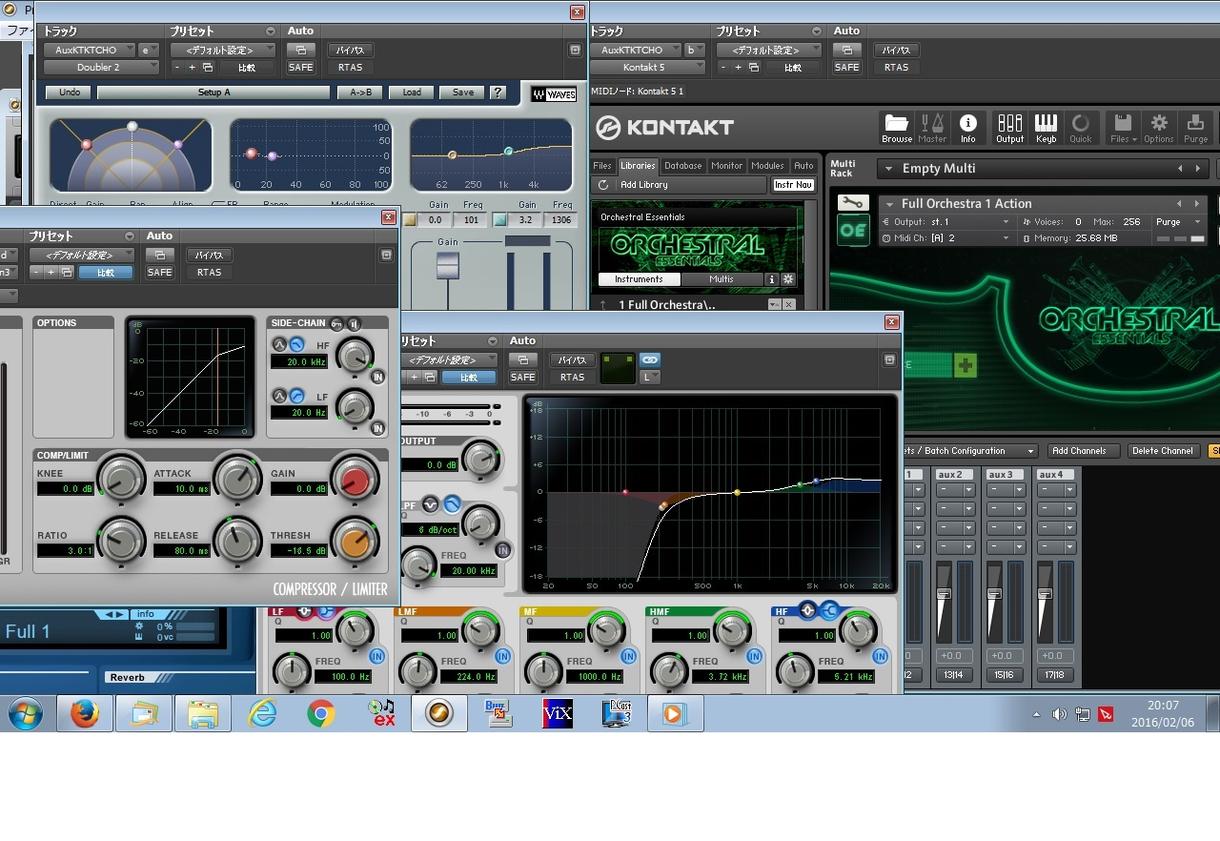Click the Undo button in Doubler
This screenshot has height=841, width=1220.
point(69,92)
